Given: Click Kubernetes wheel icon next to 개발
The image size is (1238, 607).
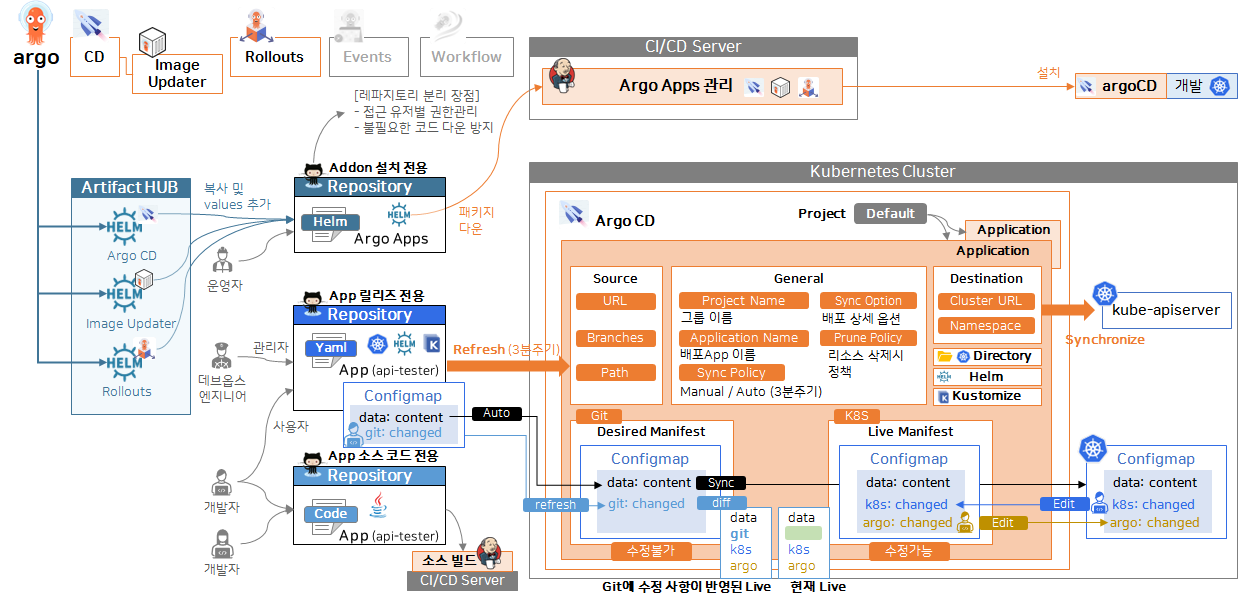Looking at the screenshot, I should (1218, 86).
